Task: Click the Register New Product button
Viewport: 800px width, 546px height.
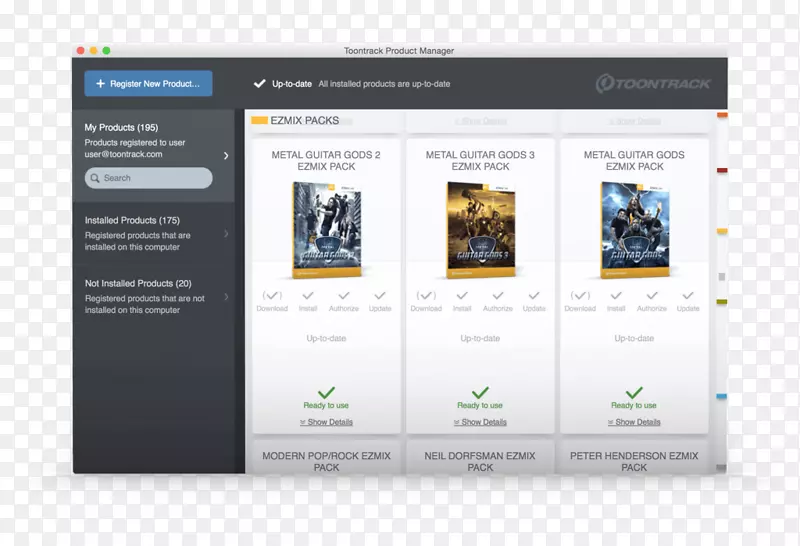Action: pyautogui.click(x=148, y=84)
